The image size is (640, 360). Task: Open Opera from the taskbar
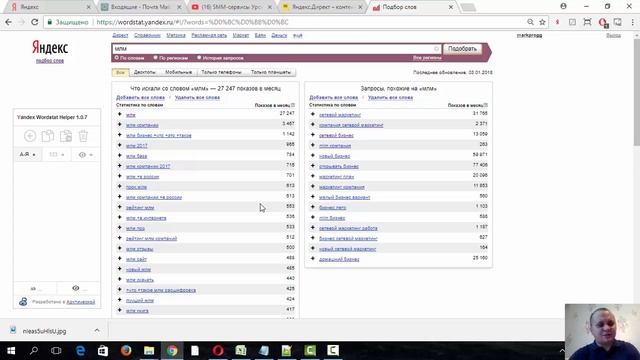click(x=218, y=351)
